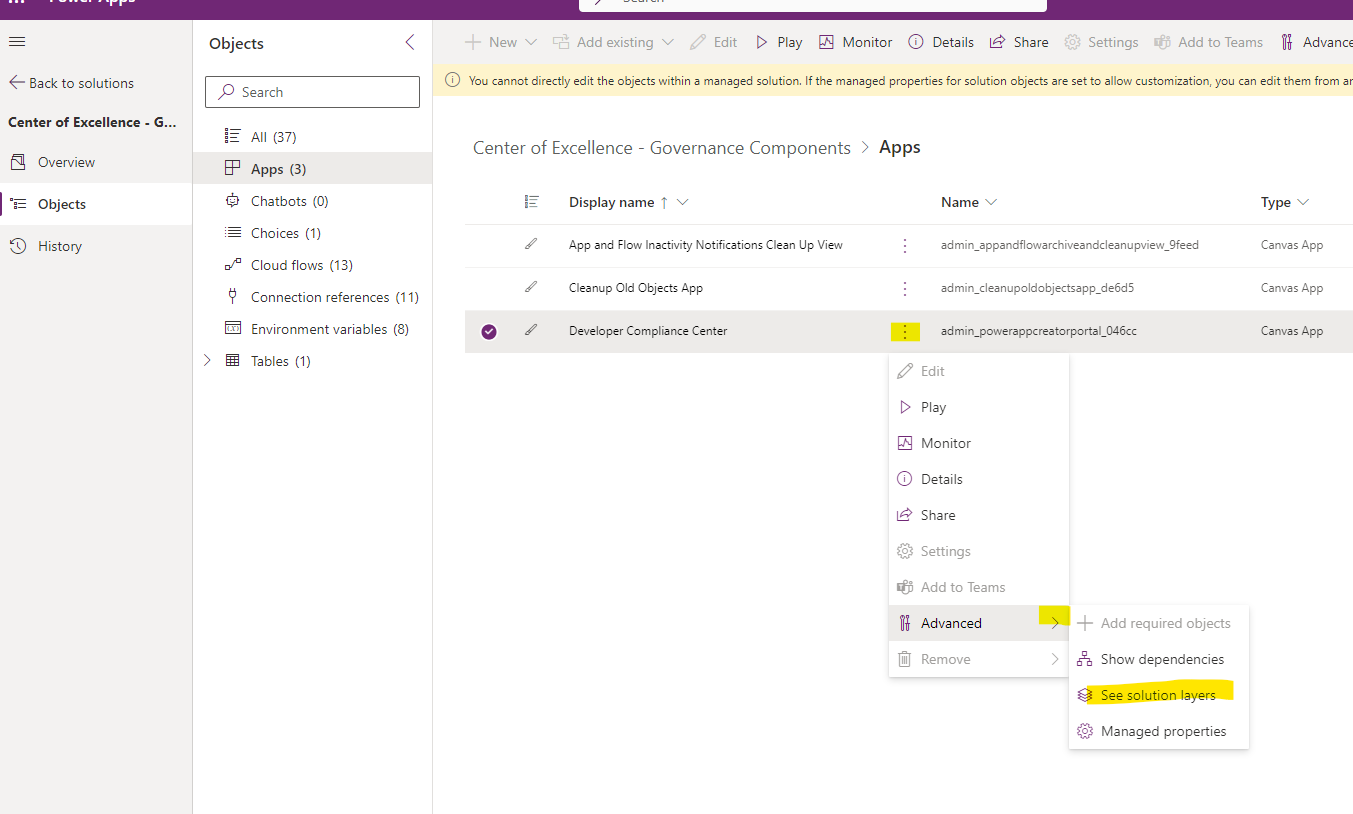Open Monitor from the top toolbar
The height and width of the screenshot is (814, 1353).
(855, 42)
